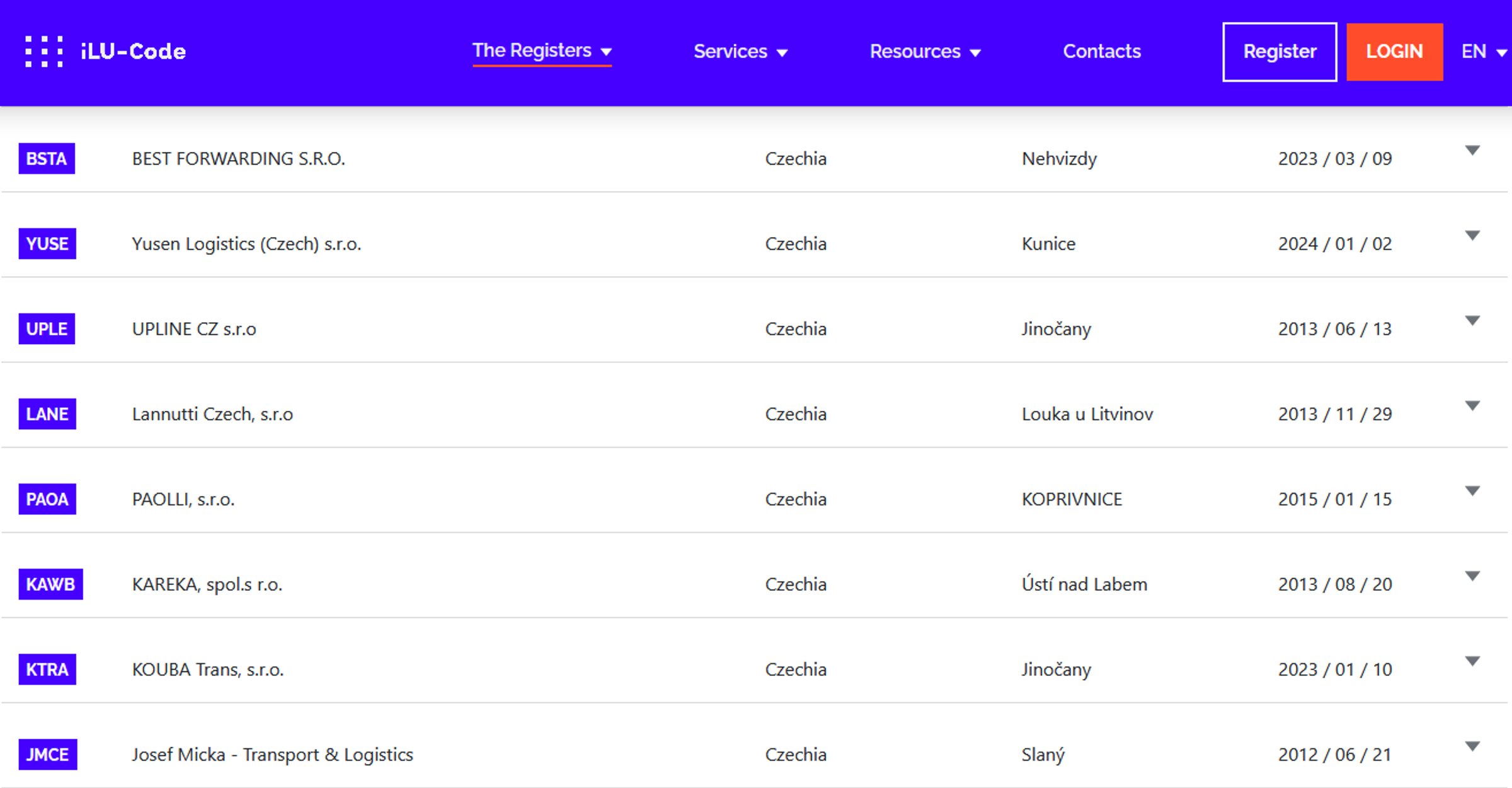Image resolution: width=1512 pixels, height=788 pixels.
Task: Click the KTRA code badge
Action: click(47, 669)
